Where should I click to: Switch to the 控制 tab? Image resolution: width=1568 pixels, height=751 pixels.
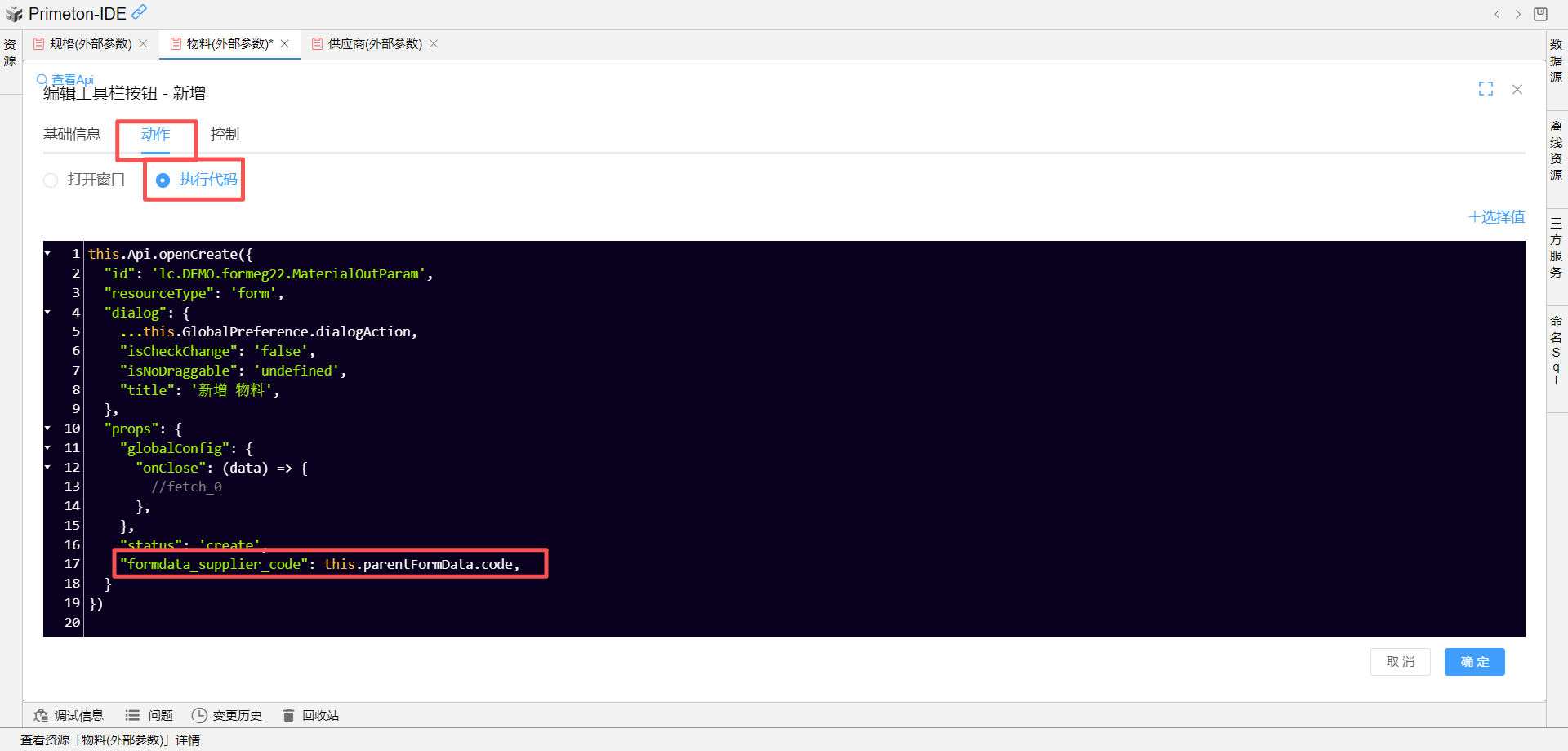pos(225,135)
